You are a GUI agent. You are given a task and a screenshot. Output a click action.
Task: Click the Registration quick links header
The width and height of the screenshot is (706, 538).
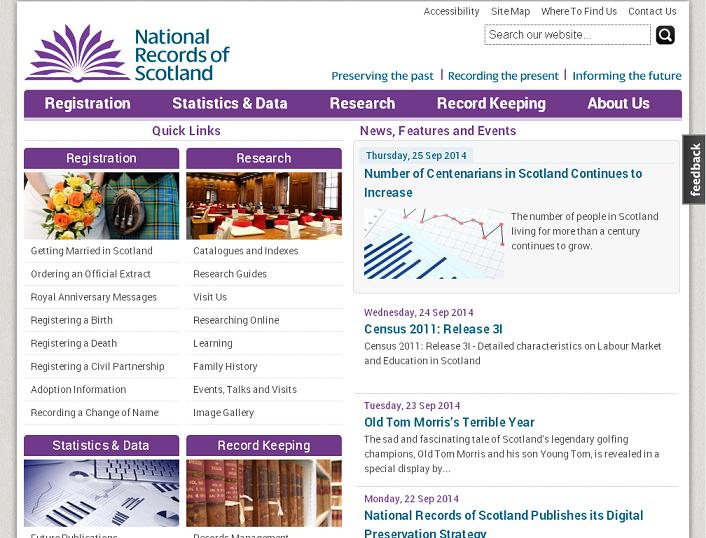coord(101,158)
